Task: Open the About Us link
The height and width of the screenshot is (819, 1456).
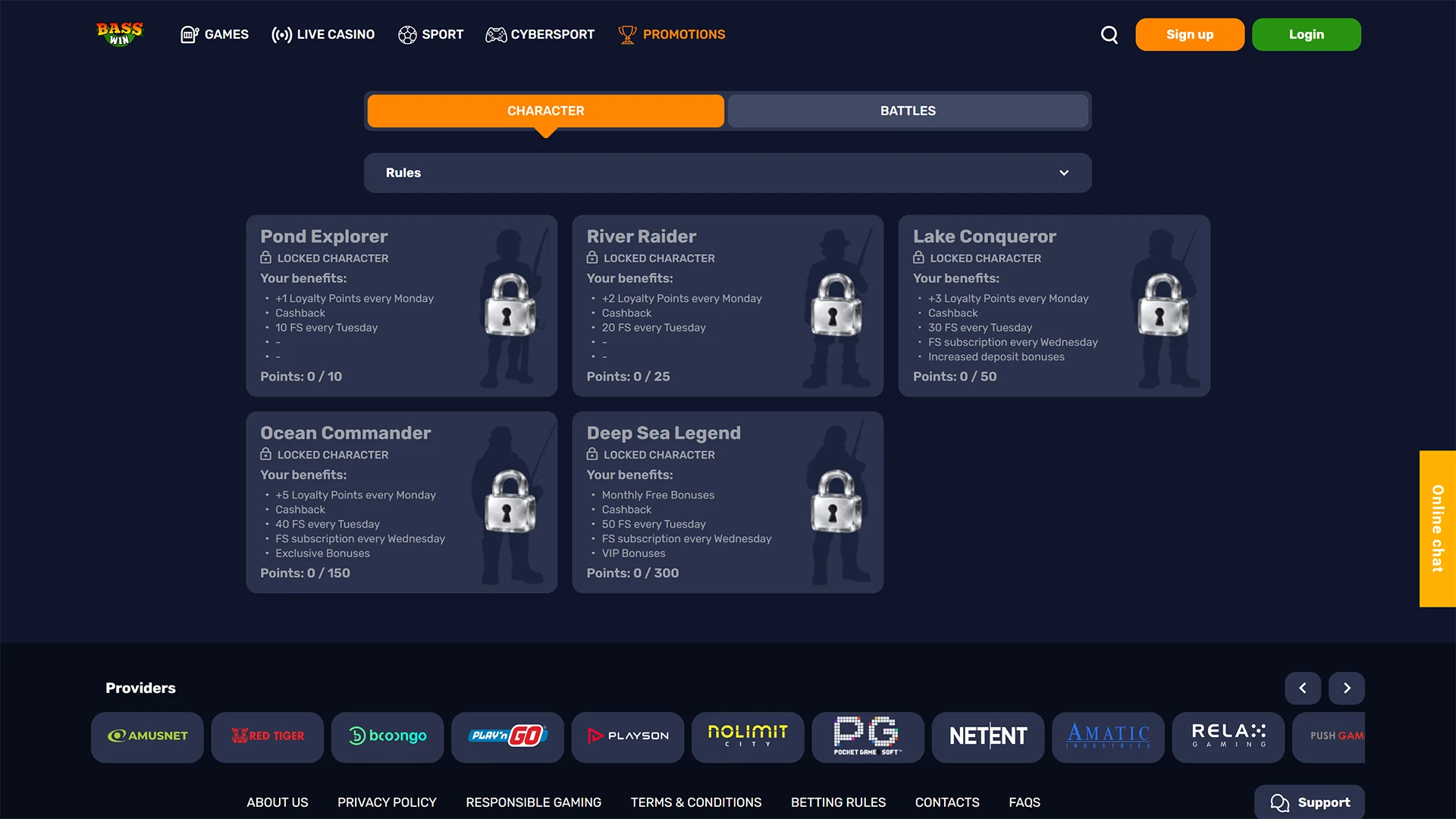Action: (x=278, y=802)
